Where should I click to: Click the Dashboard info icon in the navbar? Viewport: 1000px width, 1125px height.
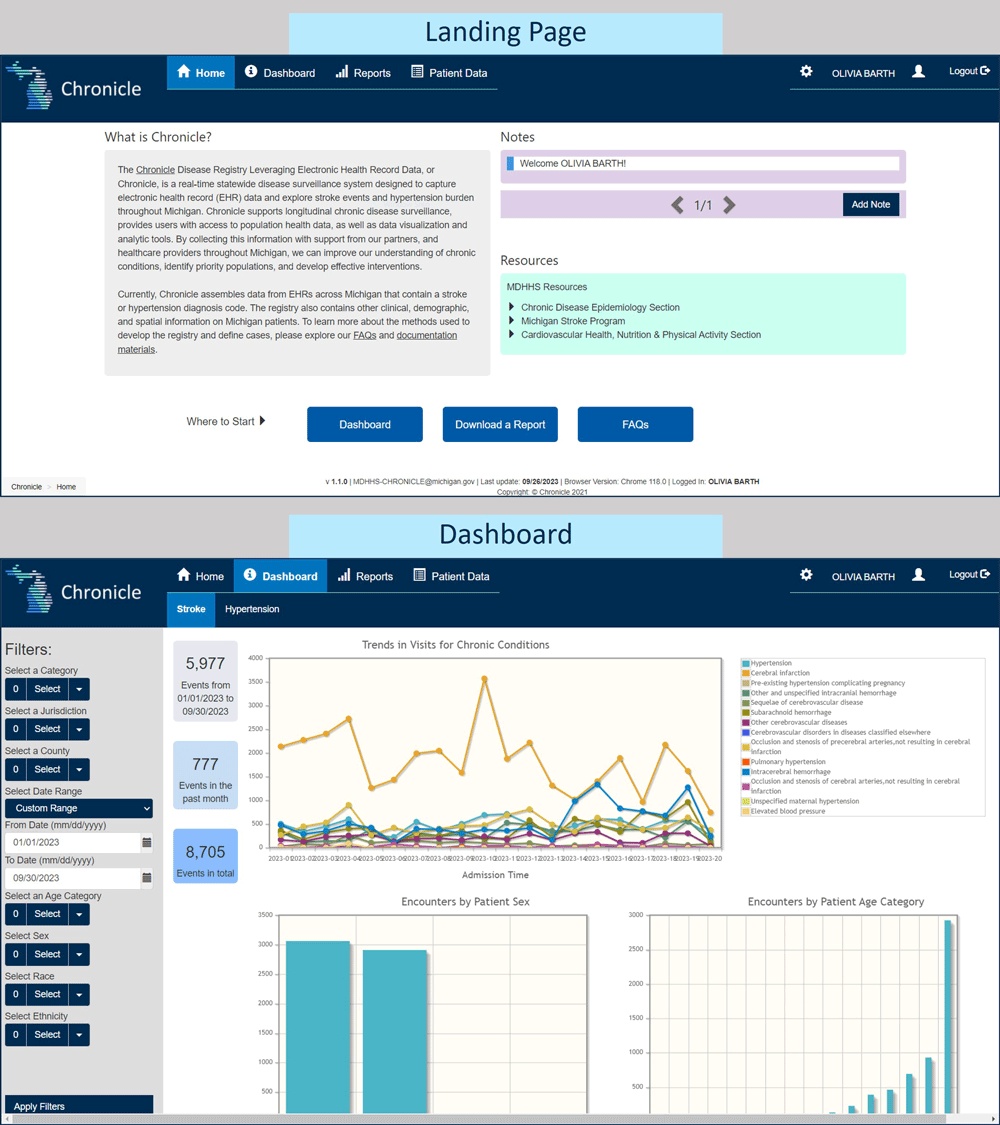tap(249, 72)
